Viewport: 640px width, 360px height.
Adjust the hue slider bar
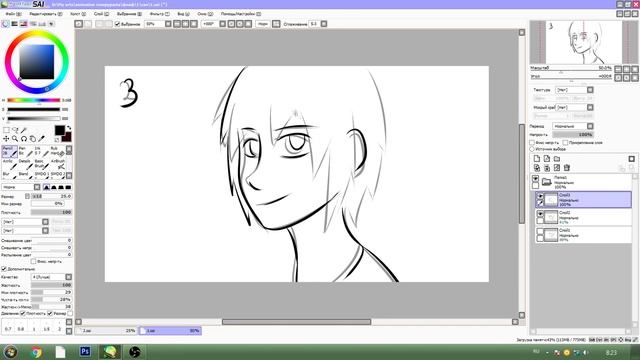(x=33, y=100)
